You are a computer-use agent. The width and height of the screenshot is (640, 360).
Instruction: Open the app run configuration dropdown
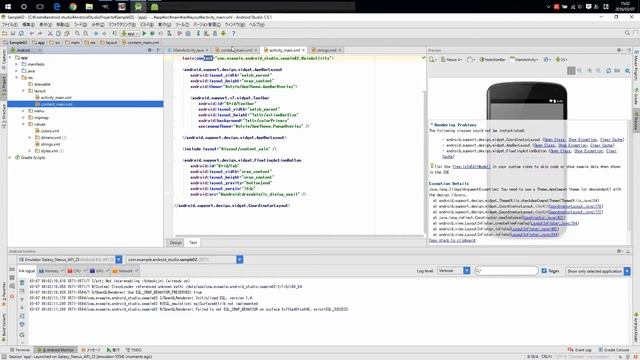130,33
